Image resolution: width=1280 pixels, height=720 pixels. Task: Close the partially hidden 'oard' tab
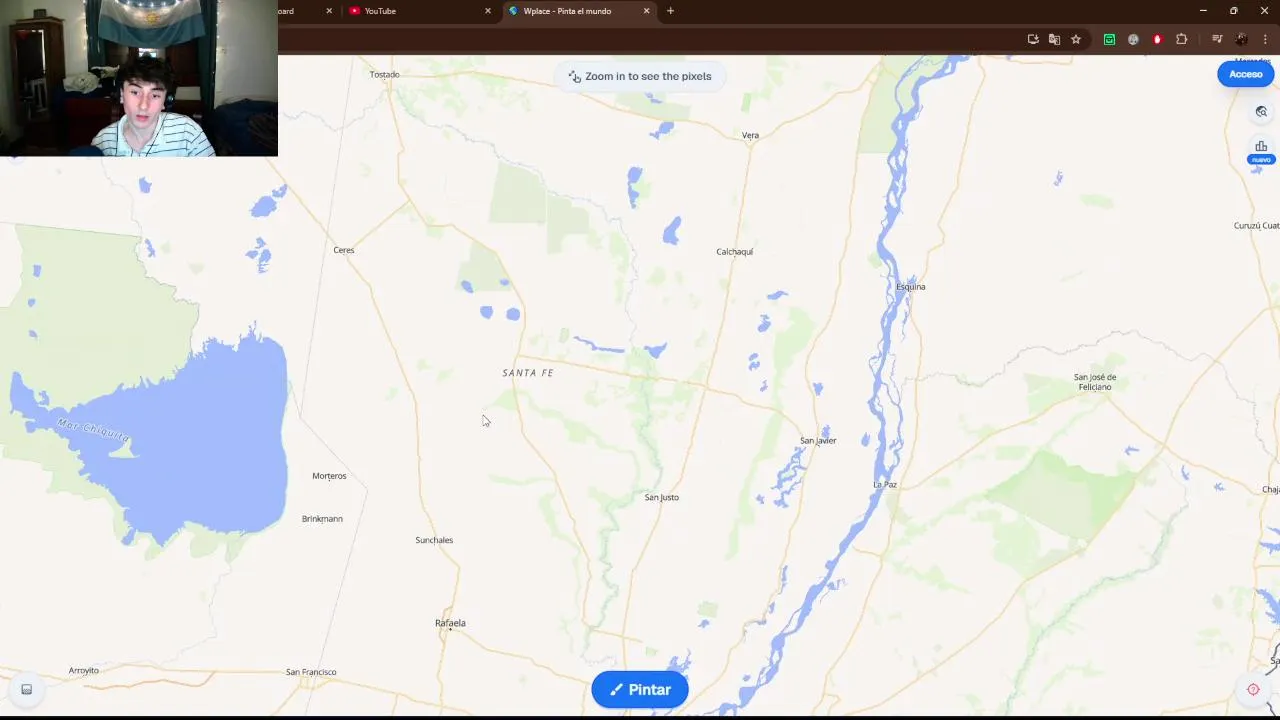tap(329, 11)
